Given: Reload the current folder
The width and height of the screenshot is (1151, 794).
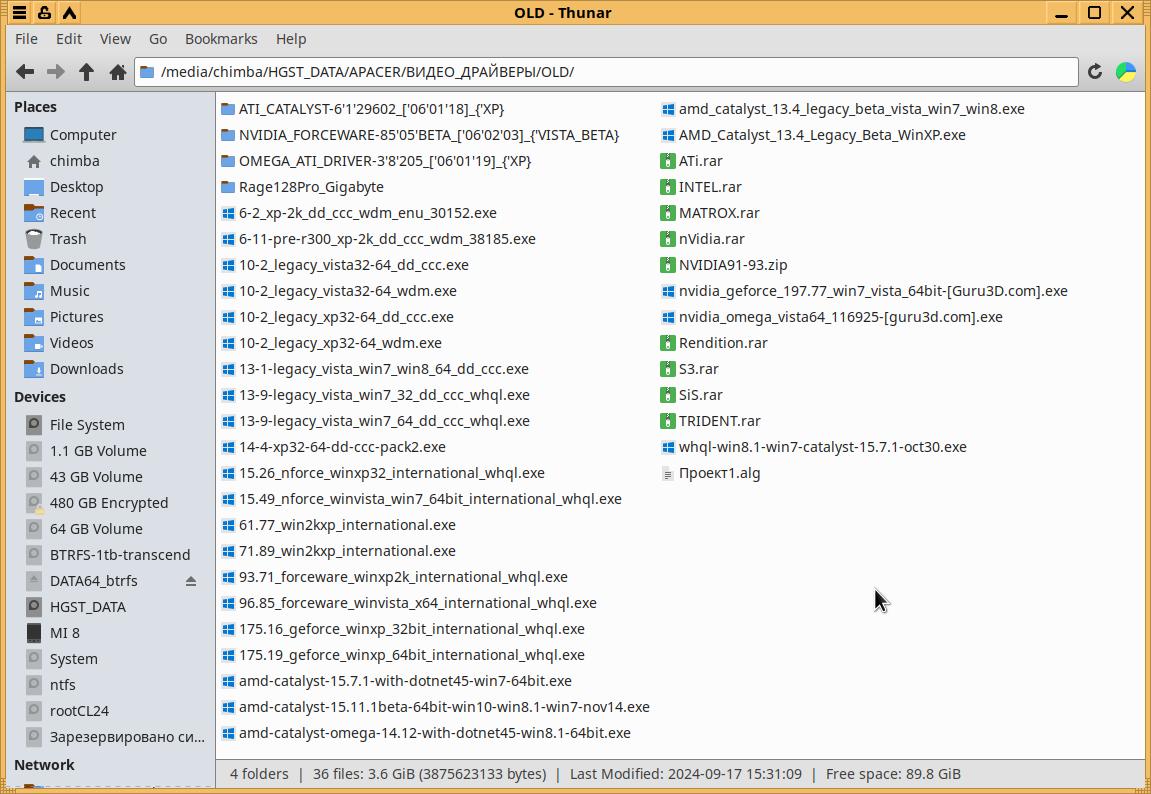Looking at the screenshot, I should [x=1094, y=71].
